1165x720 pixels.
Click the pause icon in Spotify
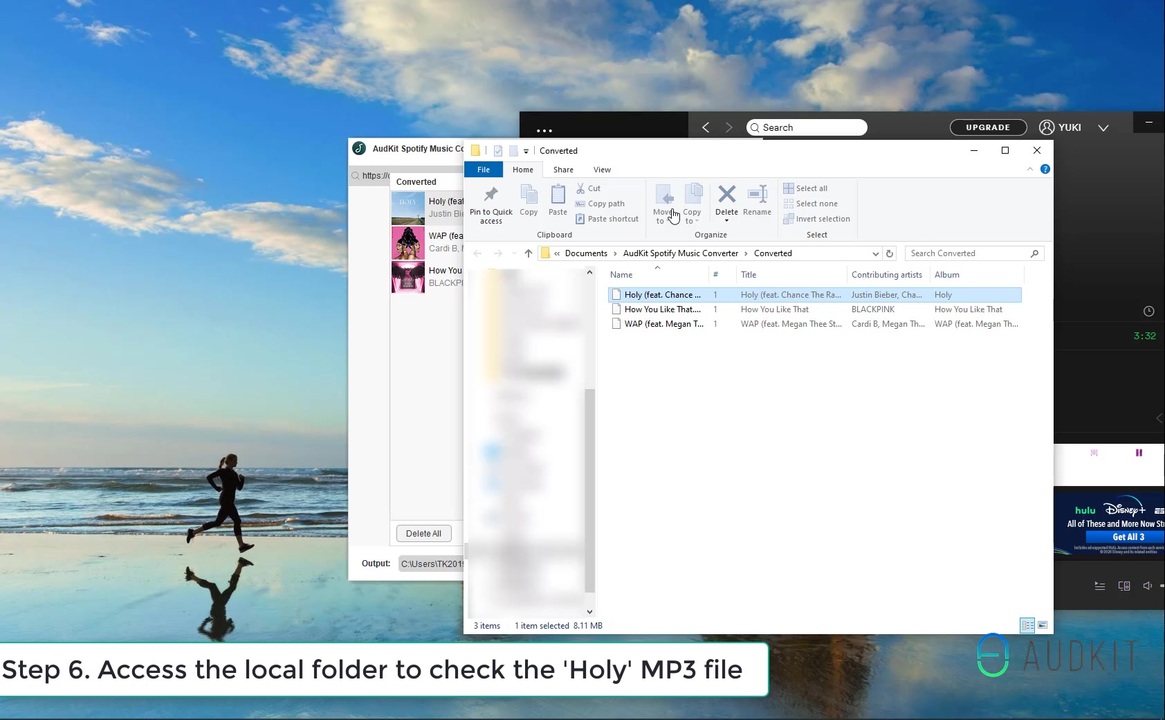point(1138,453)
